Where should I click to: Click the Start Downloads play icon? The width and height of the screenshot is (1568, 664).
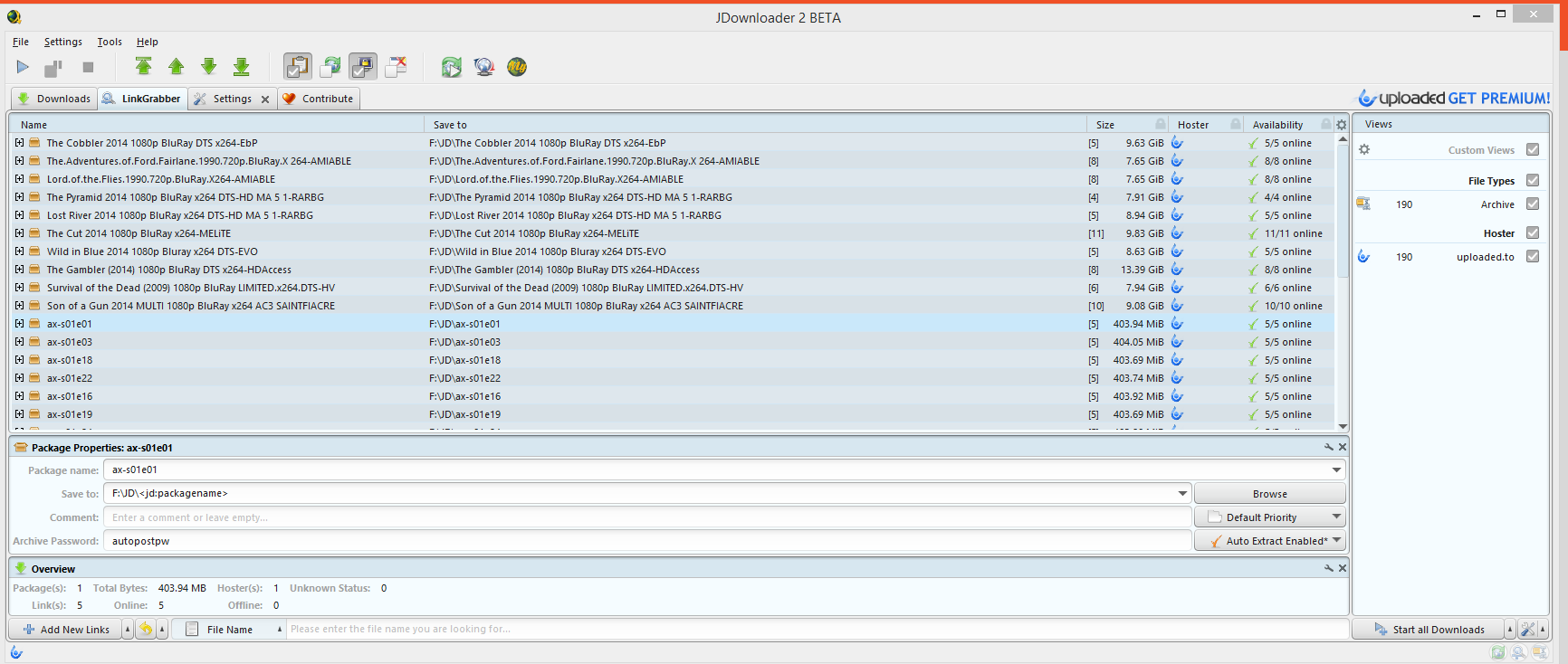(x=23, y=67)
